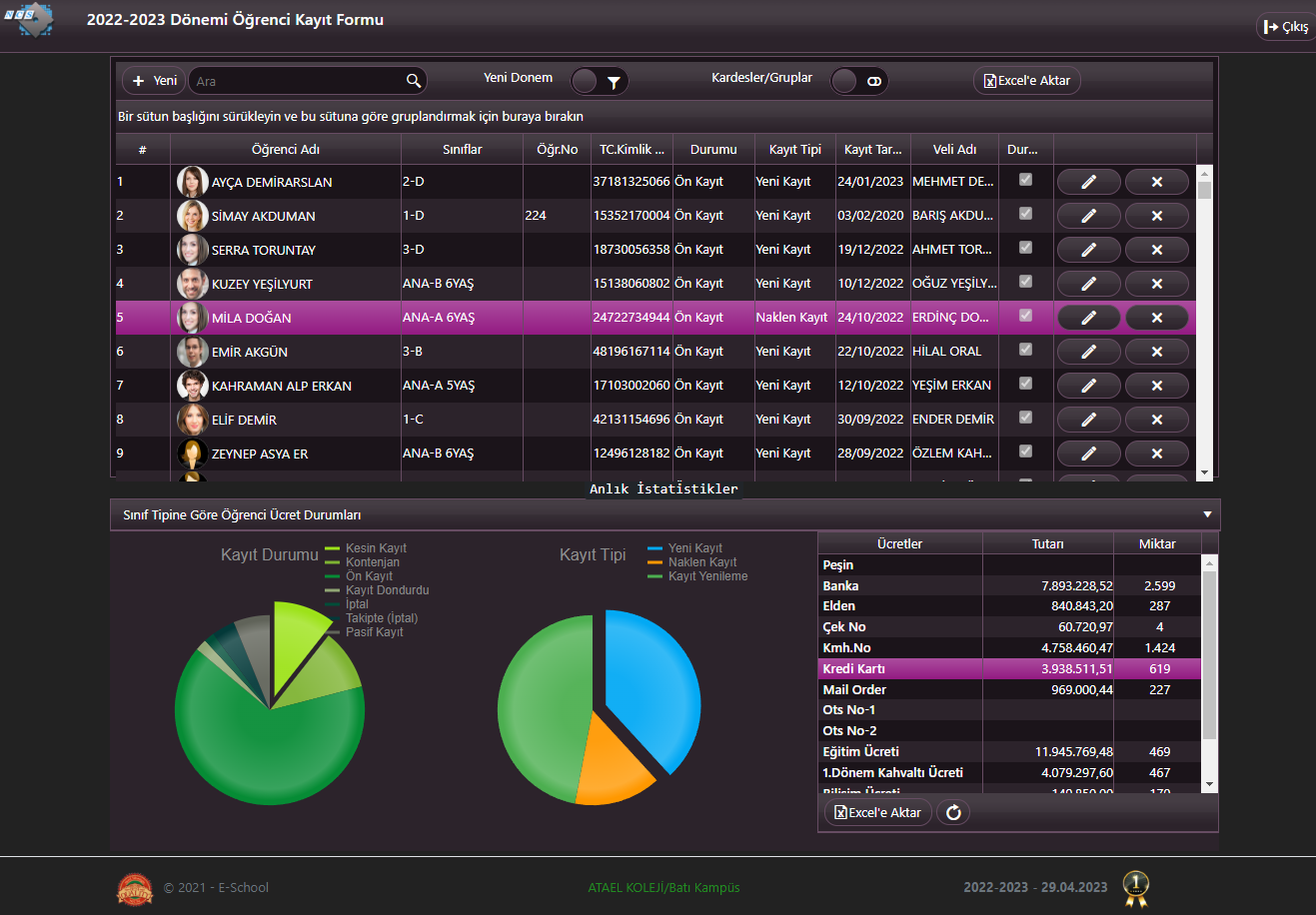Toggle Yeni Kayıt legend entry in Kayıt Tipi chart
This screenshot has width=1316, height=915.
685,548
